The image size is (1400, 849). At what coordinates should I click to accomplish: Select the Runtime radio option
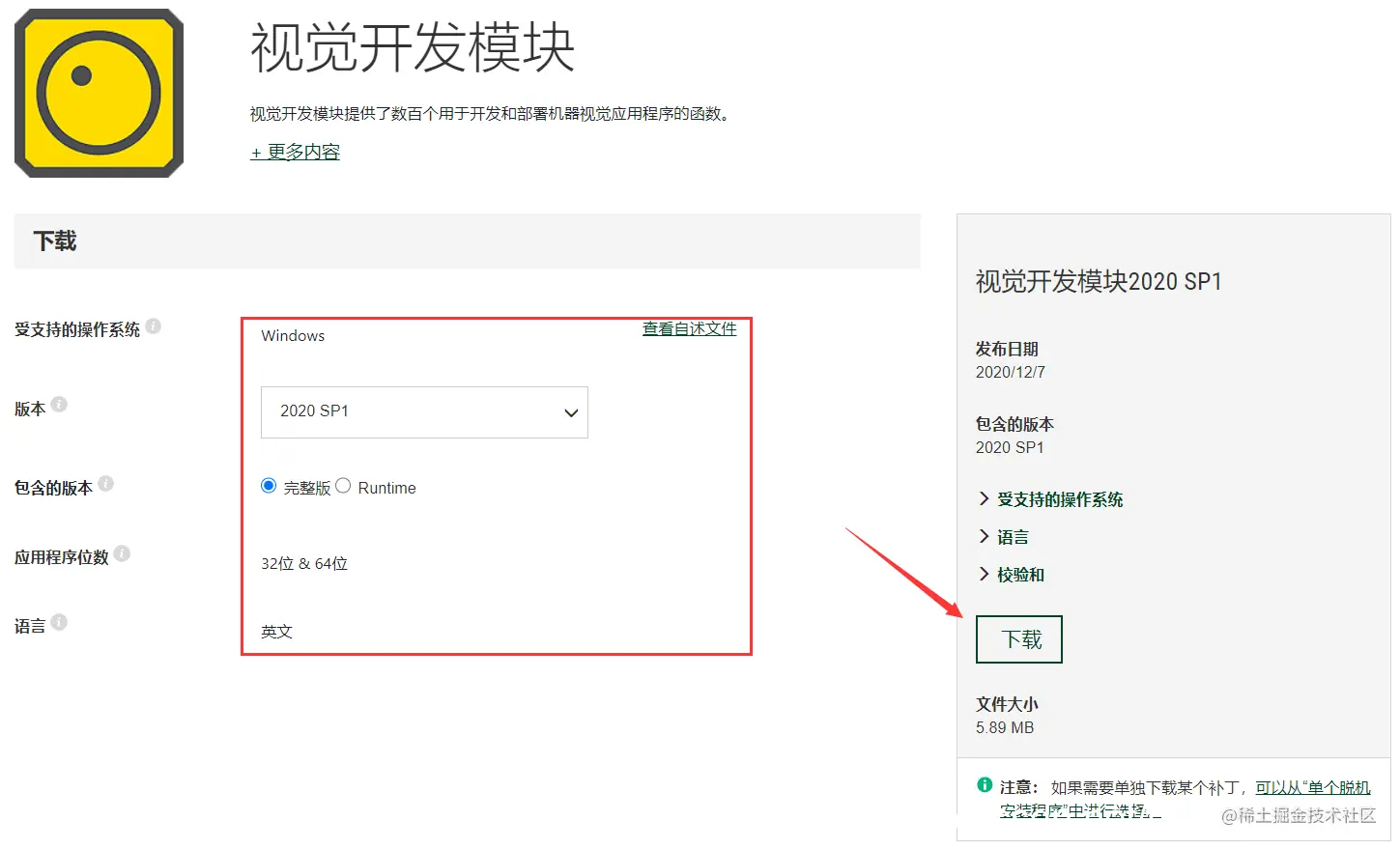pos(343,486)
